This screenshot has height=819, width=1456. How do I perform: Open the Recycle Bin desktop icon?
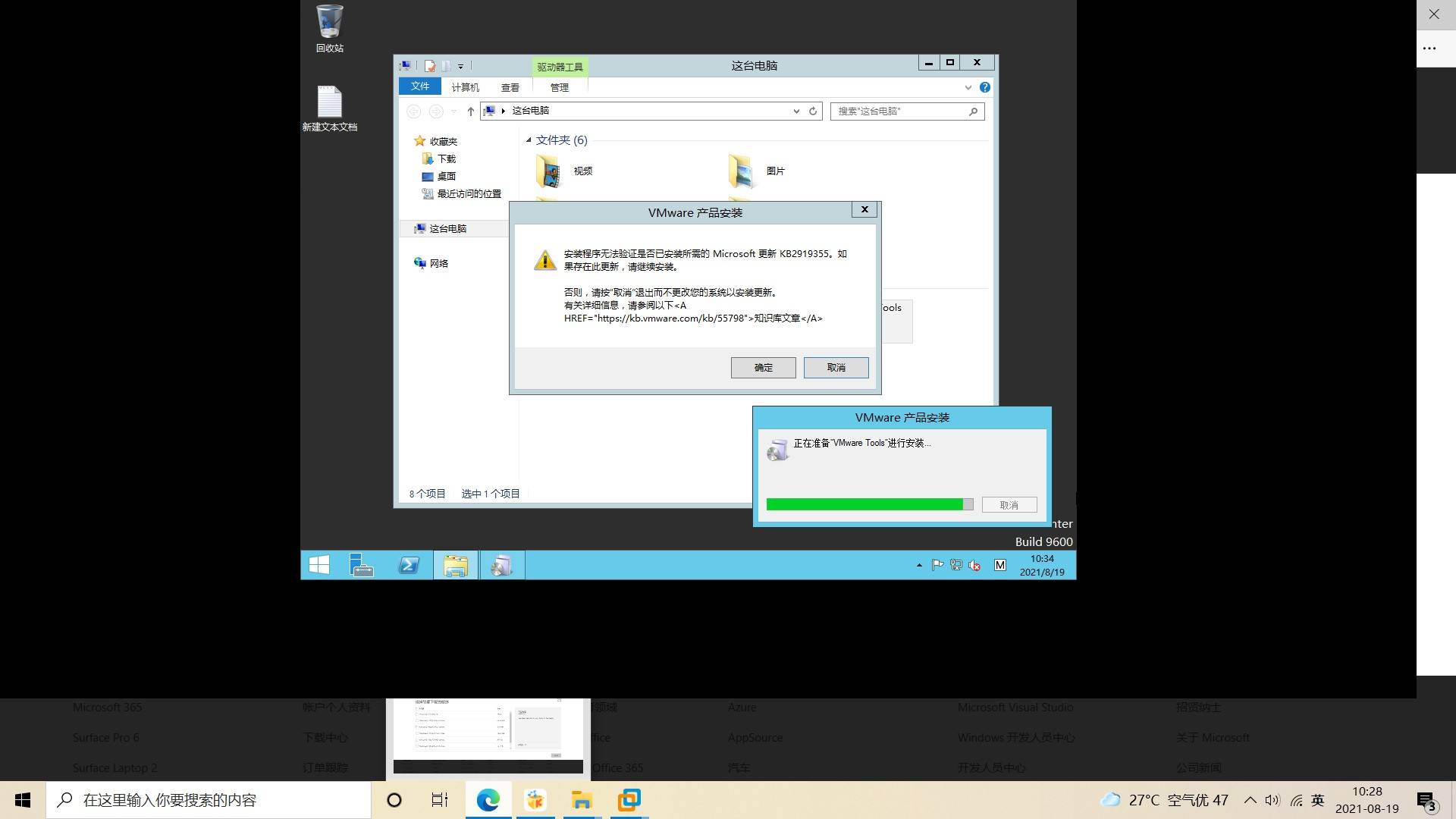point(329,29)
